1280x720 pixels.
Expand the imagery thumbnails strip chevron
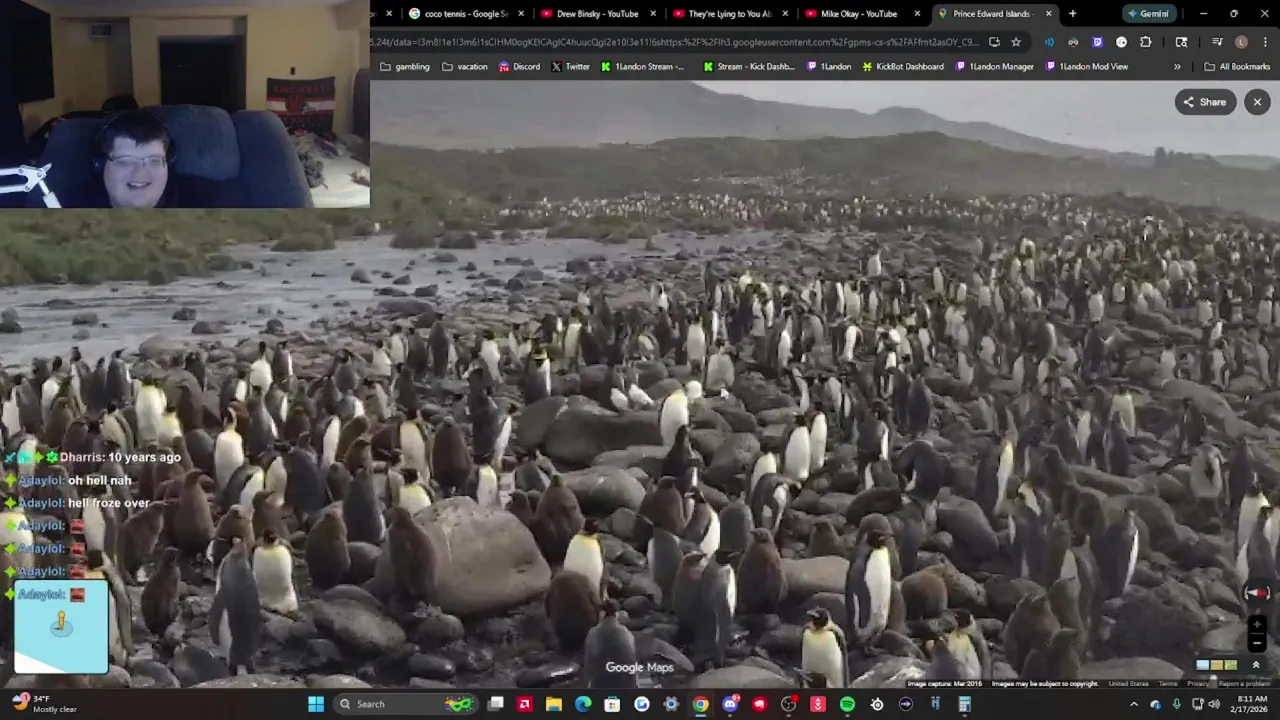[1256, 665]
